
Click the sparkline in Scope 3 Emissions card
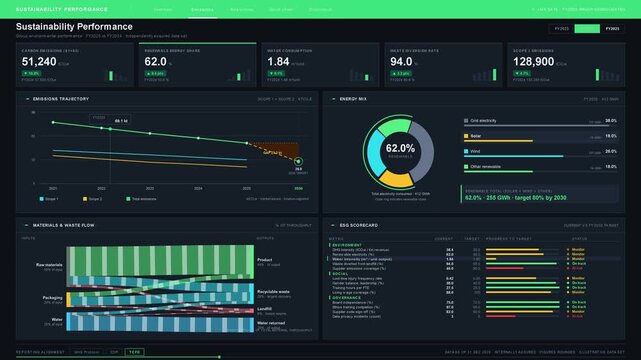tap(607, 75)
